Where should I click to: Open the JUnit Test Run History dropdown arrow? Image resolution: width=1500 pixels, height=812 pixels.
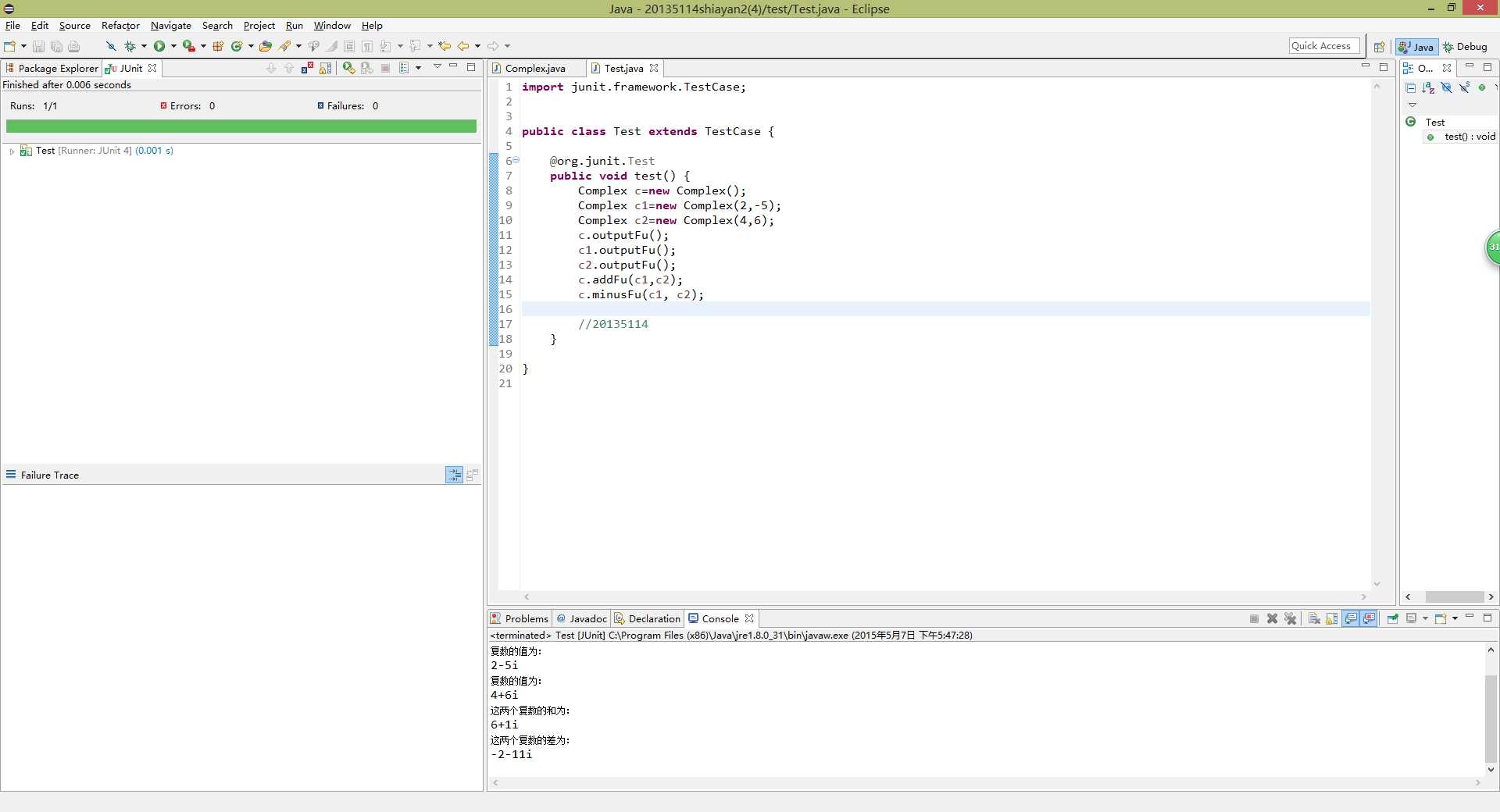tap(418, 68)
